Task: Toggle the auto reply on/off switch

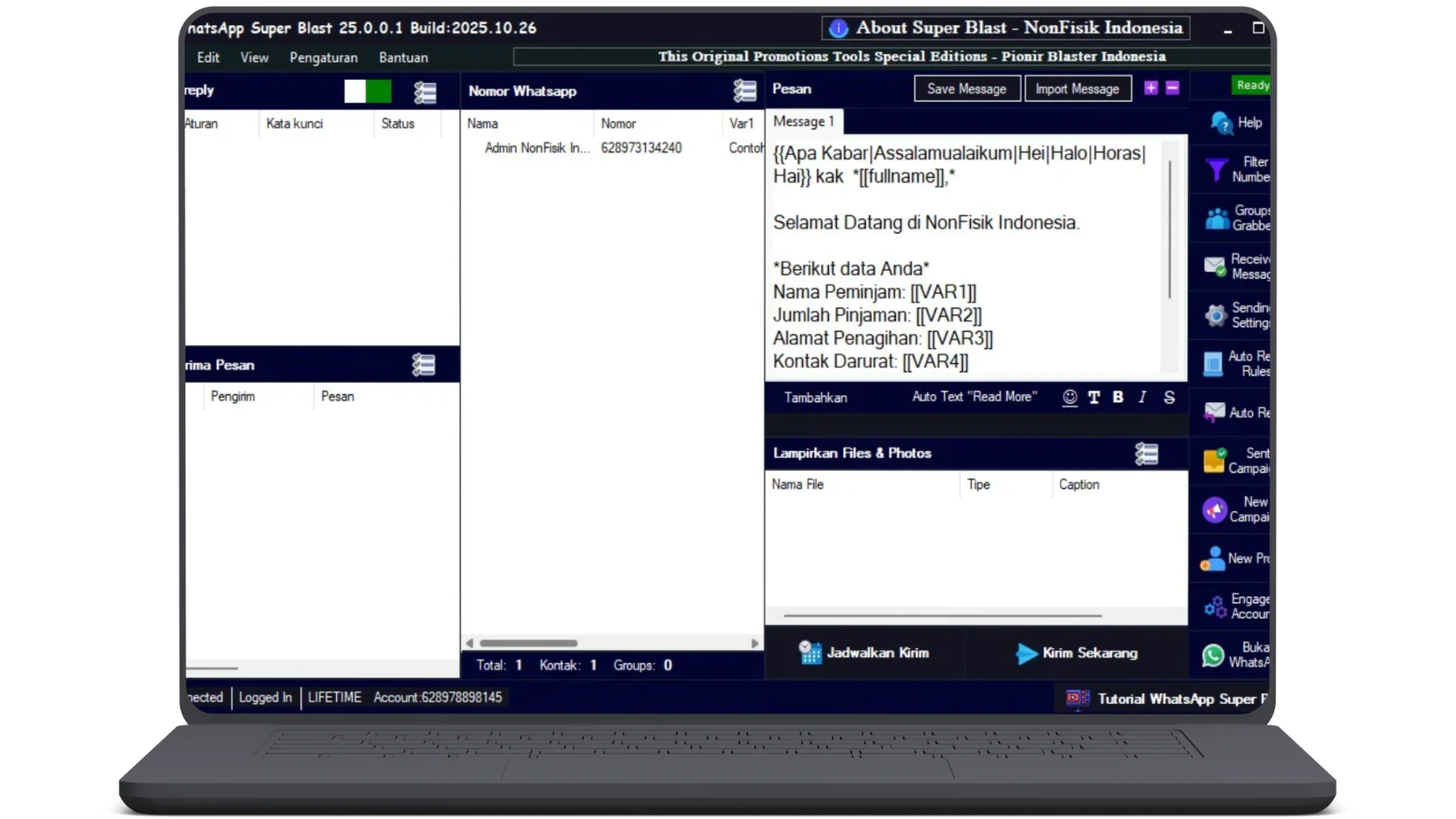Action: pos(367,91)
